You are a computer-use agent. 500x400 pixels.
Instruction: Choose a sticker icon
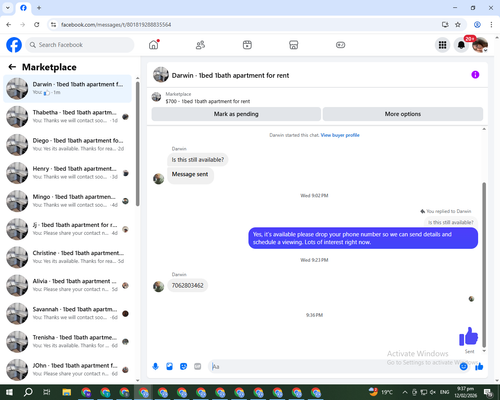[183, 367]
